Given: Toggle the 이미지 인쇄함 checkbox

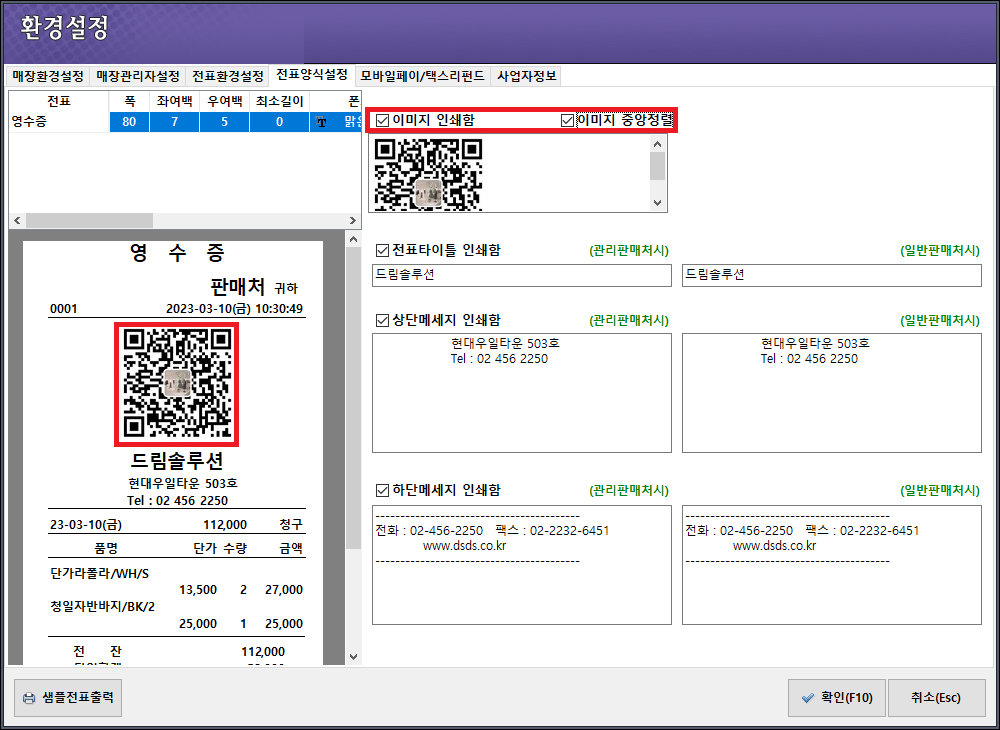Looking at the screenshot, I should click(382, 120).
